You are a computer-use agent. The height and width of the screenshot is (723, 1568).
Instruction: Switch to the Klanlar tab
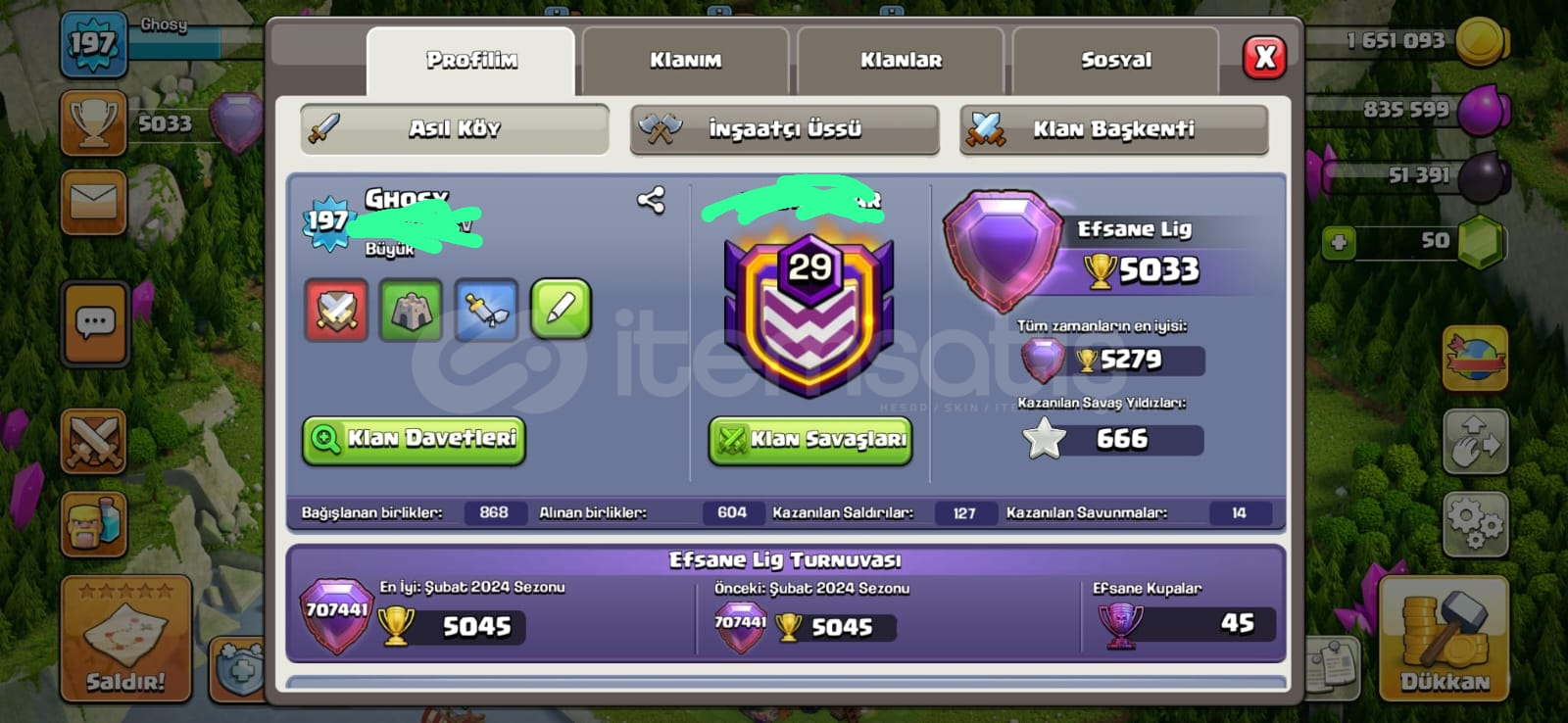click(901, 61)
